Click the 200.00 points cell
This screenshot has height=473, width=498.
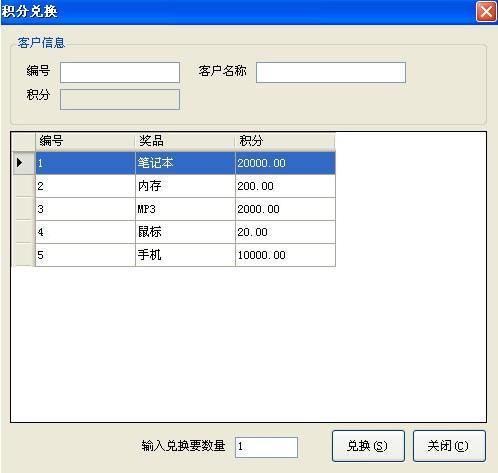point(285,186)
